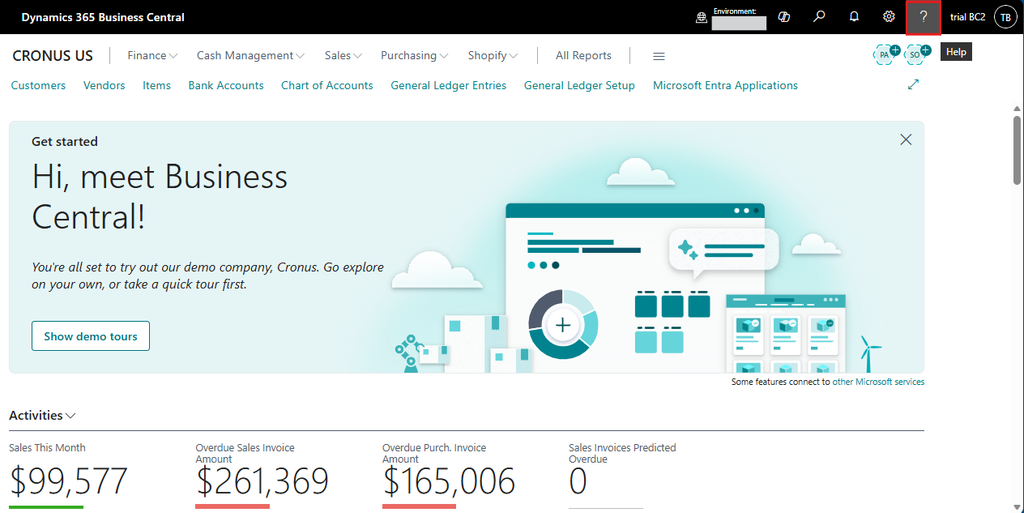Go to Items list
Image resolution: width=1024 pixels, height=513 pixels.
[157, 86]
